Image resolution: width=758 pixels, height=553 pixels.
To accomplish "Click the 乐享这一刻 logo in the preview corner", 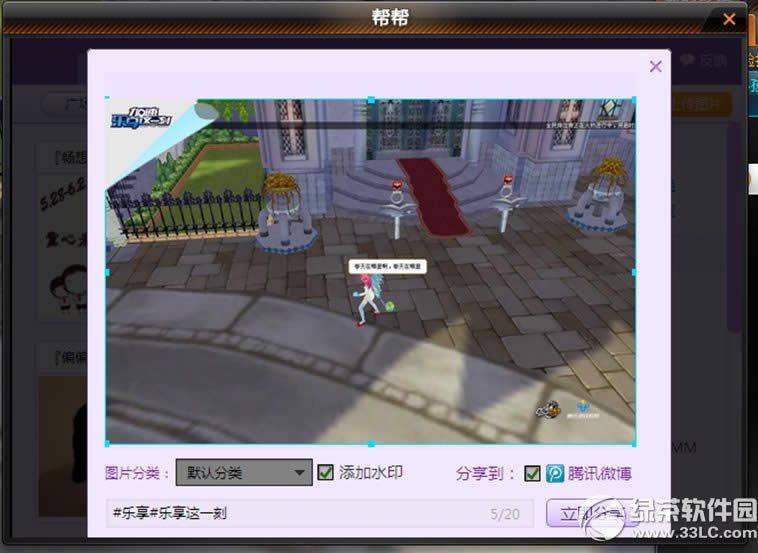I will click(x=141, y=118).
